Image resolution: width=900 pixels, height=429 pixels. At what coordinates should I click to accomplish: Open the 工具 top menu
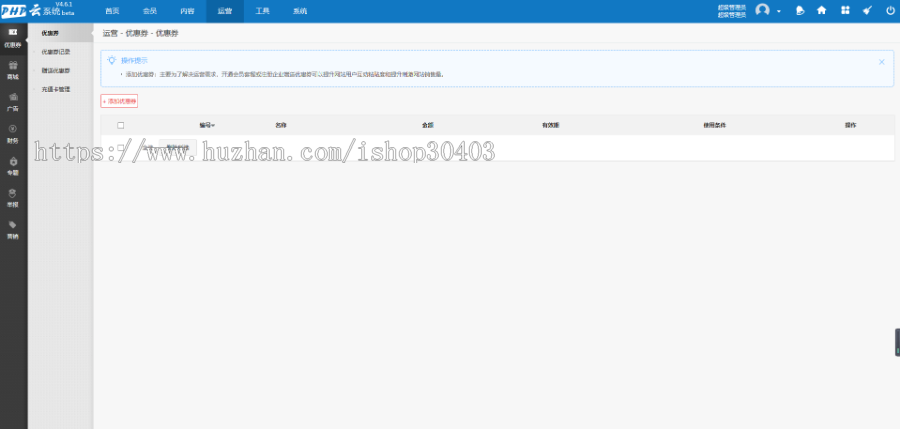point(262,11)
